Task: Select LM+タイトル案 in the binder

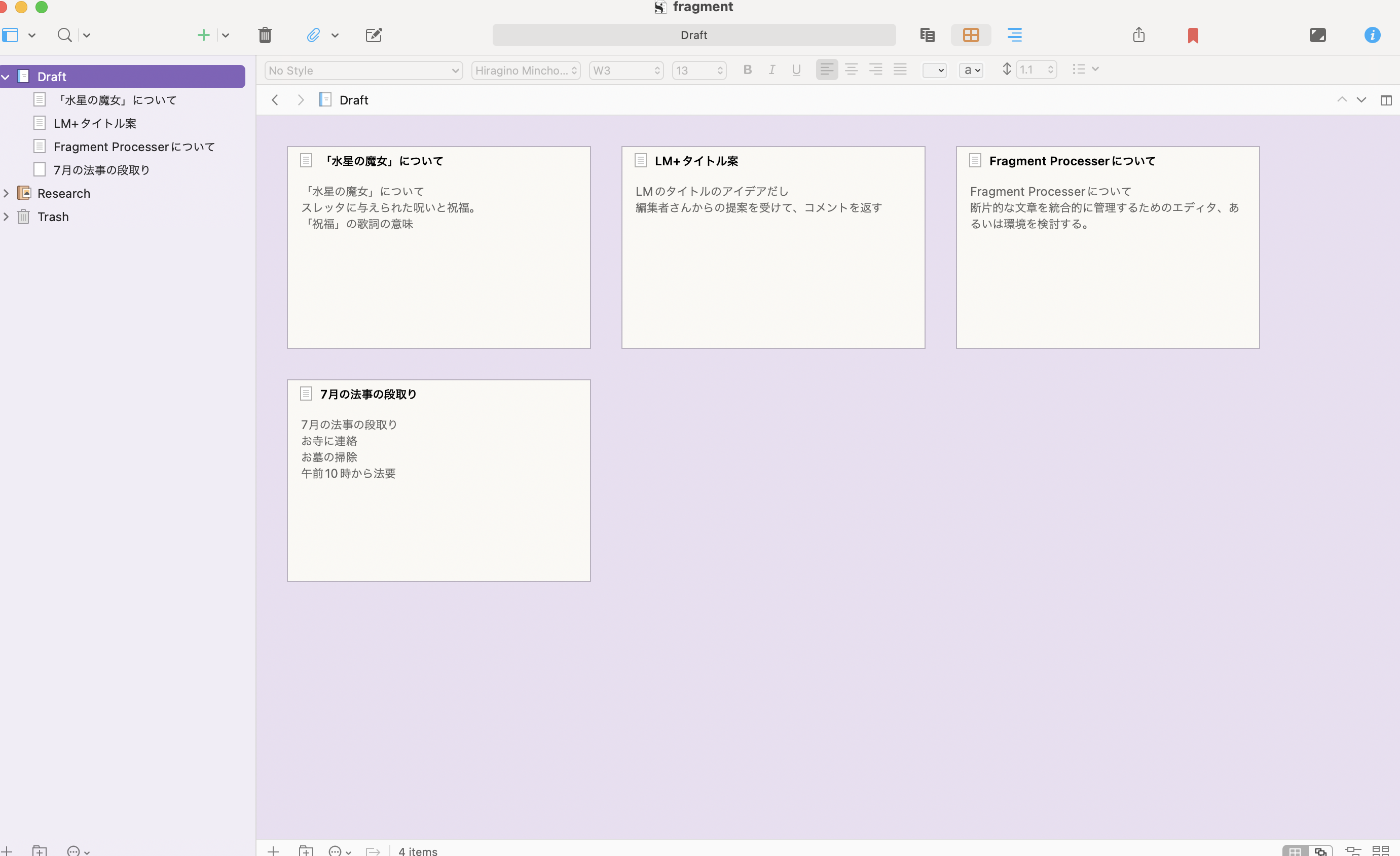Action: 95,123
